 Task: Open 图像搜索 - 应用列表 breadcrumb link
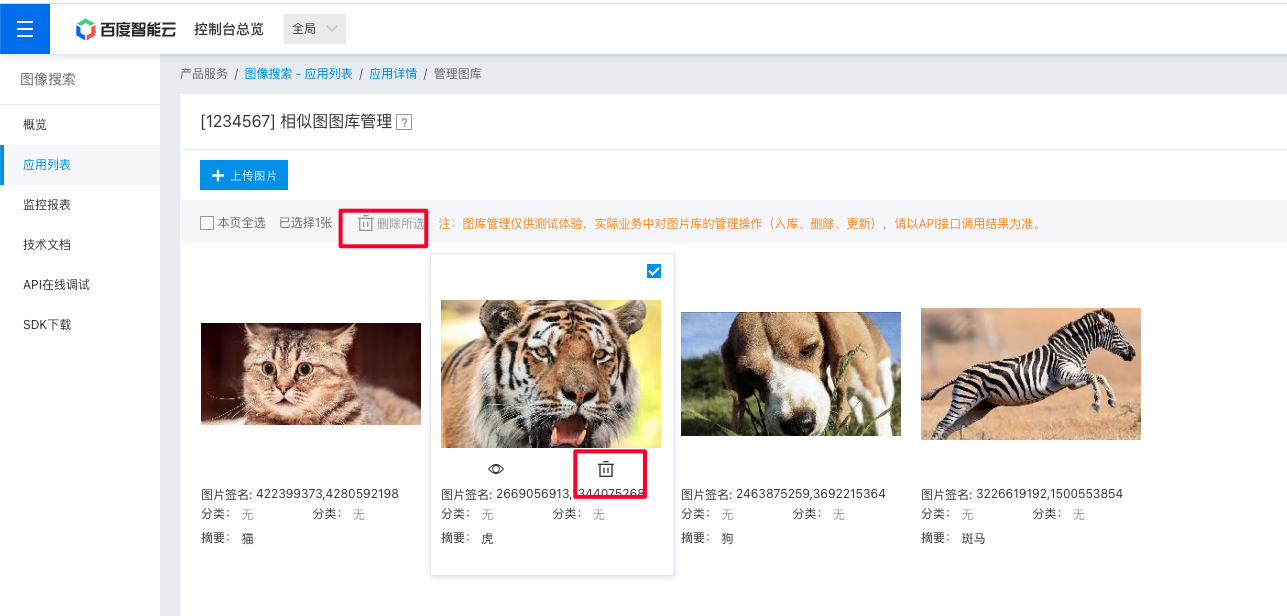point(299,74)
